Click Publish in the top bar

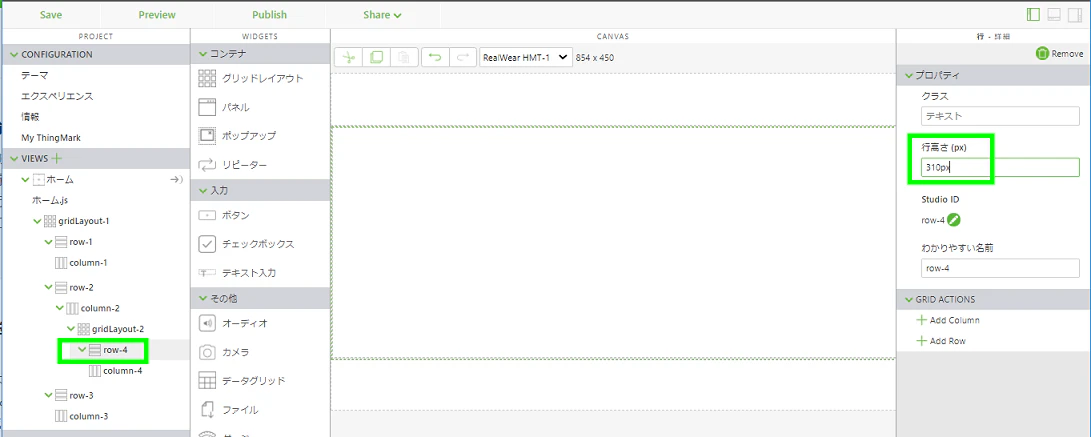[269, 15]
